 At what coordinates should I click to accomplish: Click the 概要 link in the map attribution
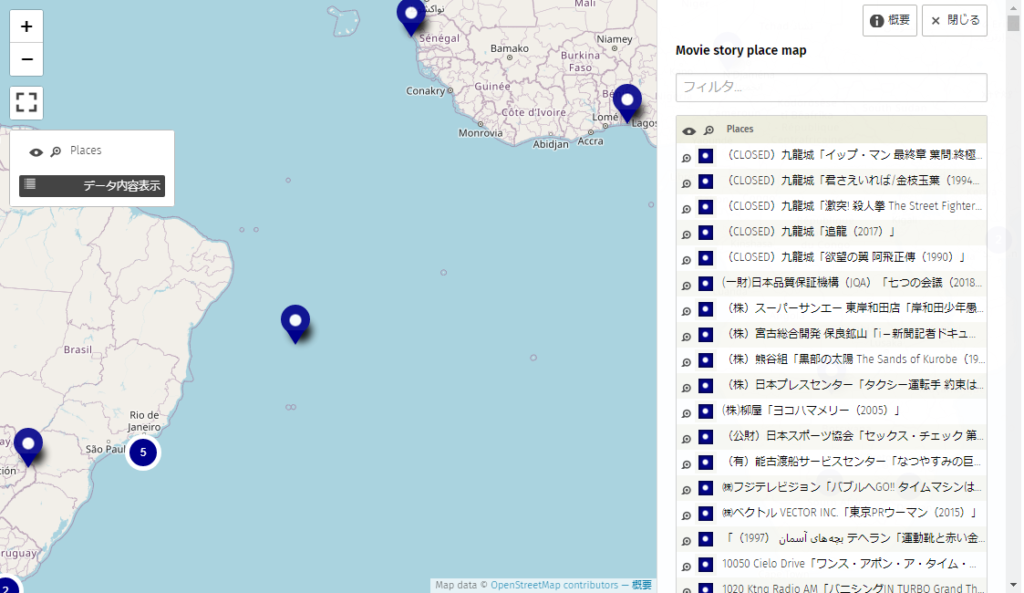(641, 585)
